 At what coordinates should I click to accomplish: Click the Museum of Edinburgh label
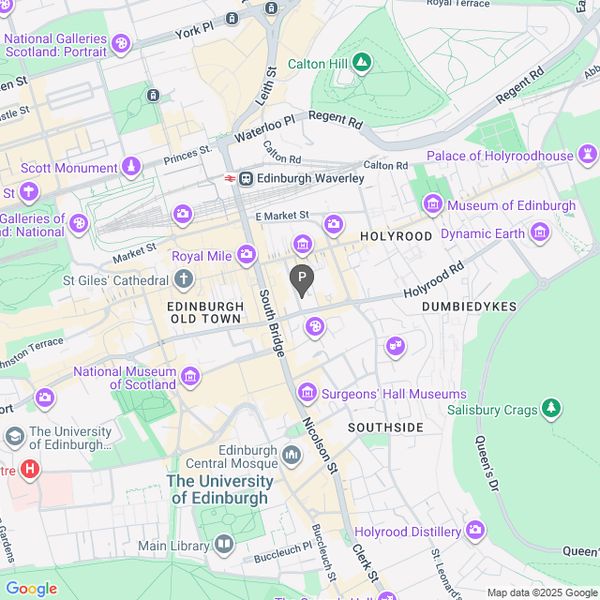[x=511, y=205]
